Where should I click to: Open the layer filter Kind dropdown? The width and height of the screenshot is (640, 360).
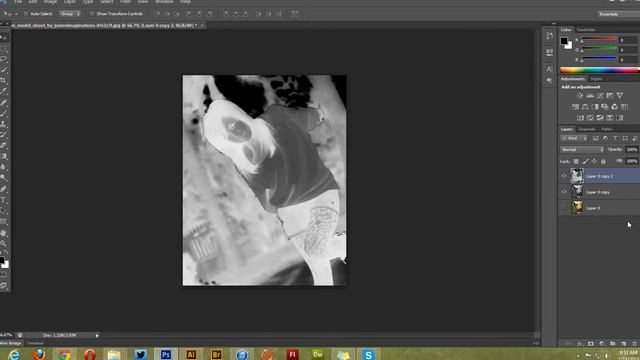coord(574,138)
